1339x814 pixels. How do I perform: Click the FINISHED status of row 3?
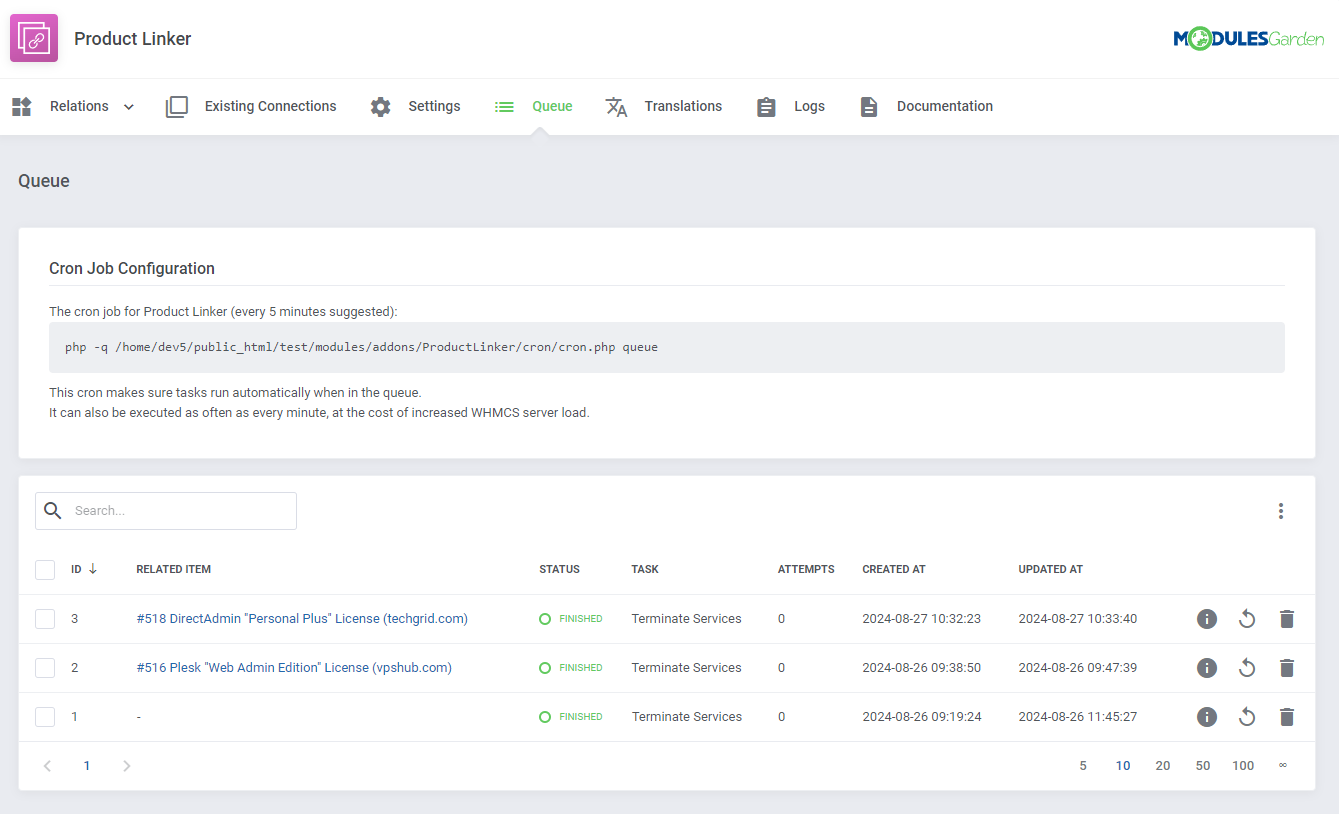coord(571,619)
